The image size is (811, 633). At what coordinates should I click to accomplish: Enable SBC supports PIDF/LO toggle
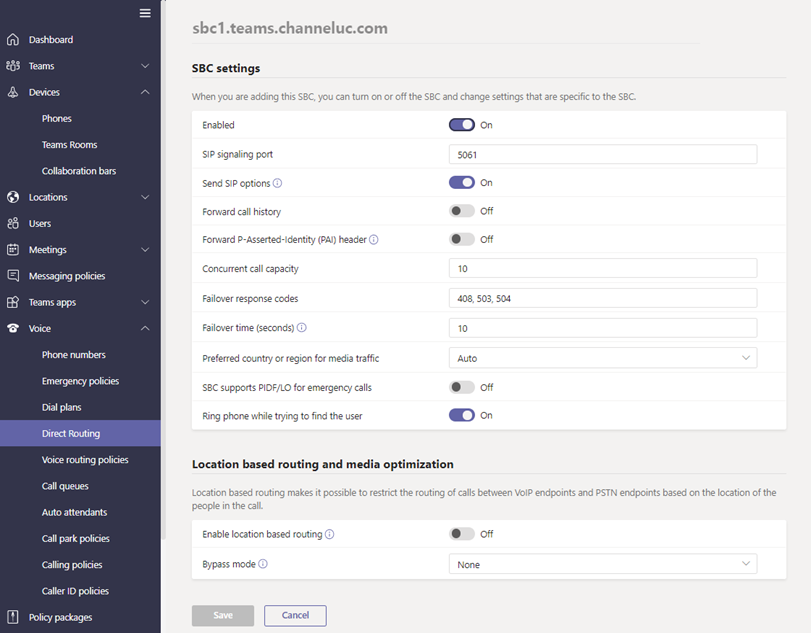(461, 387)
